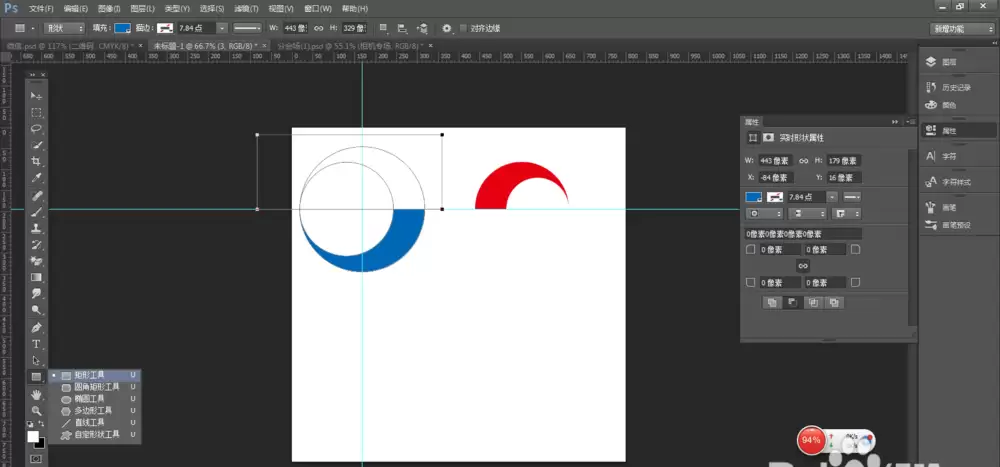
Task: Open the 历史记录 history panel button
Action: click(957, 87)
